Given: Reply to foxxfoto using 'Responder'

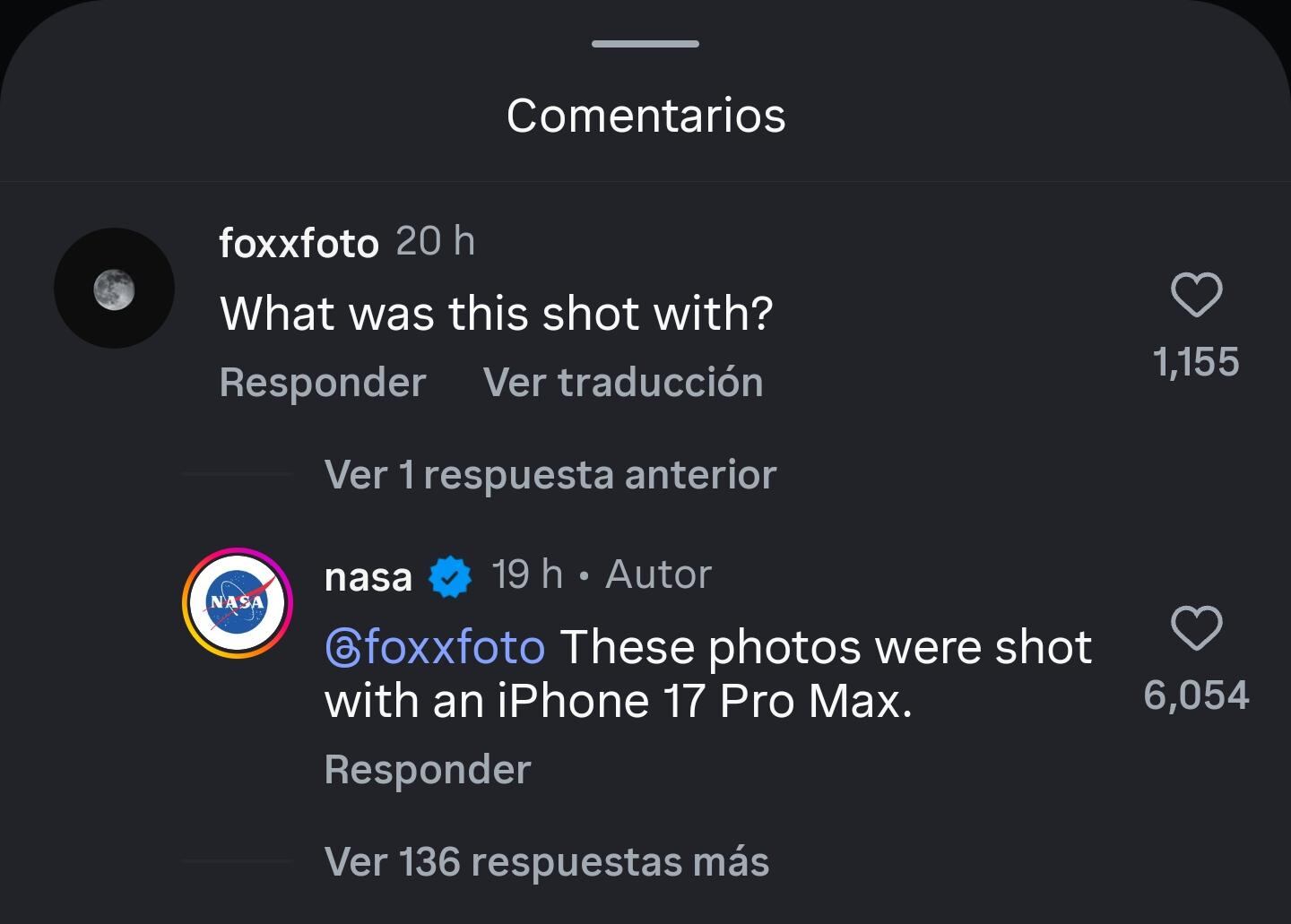Looking at the screenshot, I should 323,381.
